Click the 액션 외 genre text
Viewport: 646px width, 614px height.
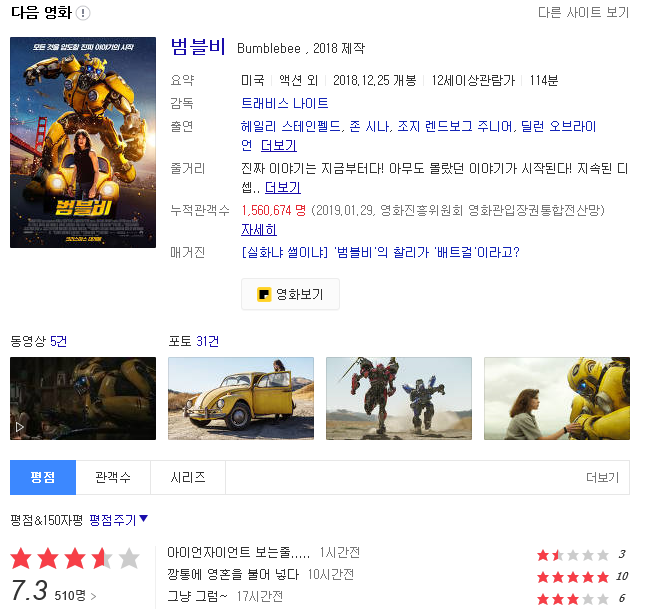point(298,80)
